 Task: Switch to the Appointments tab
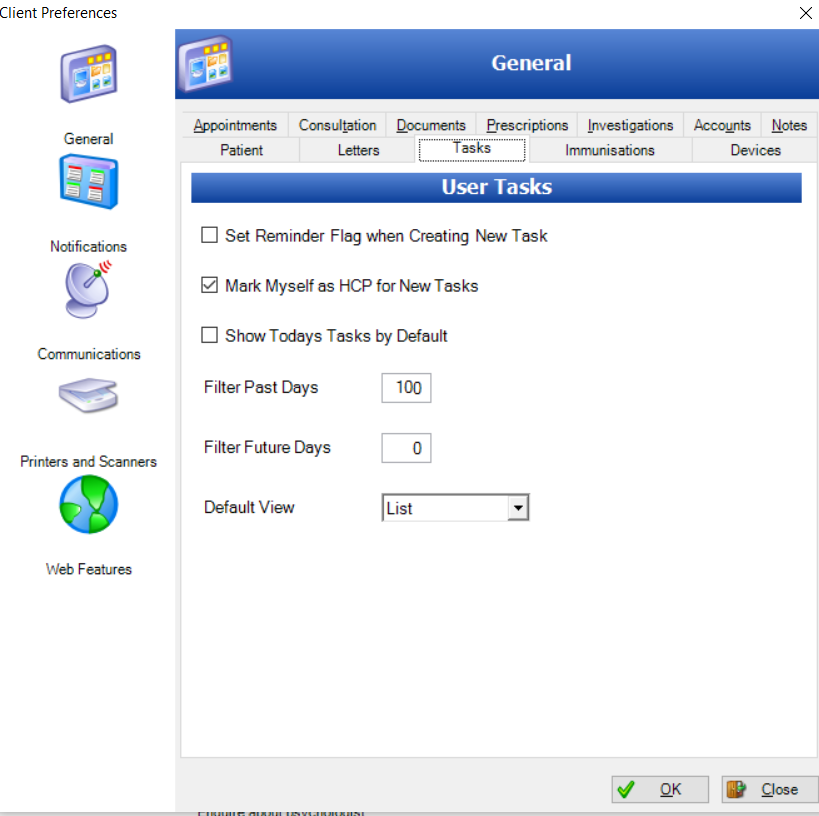click(235, 125)
